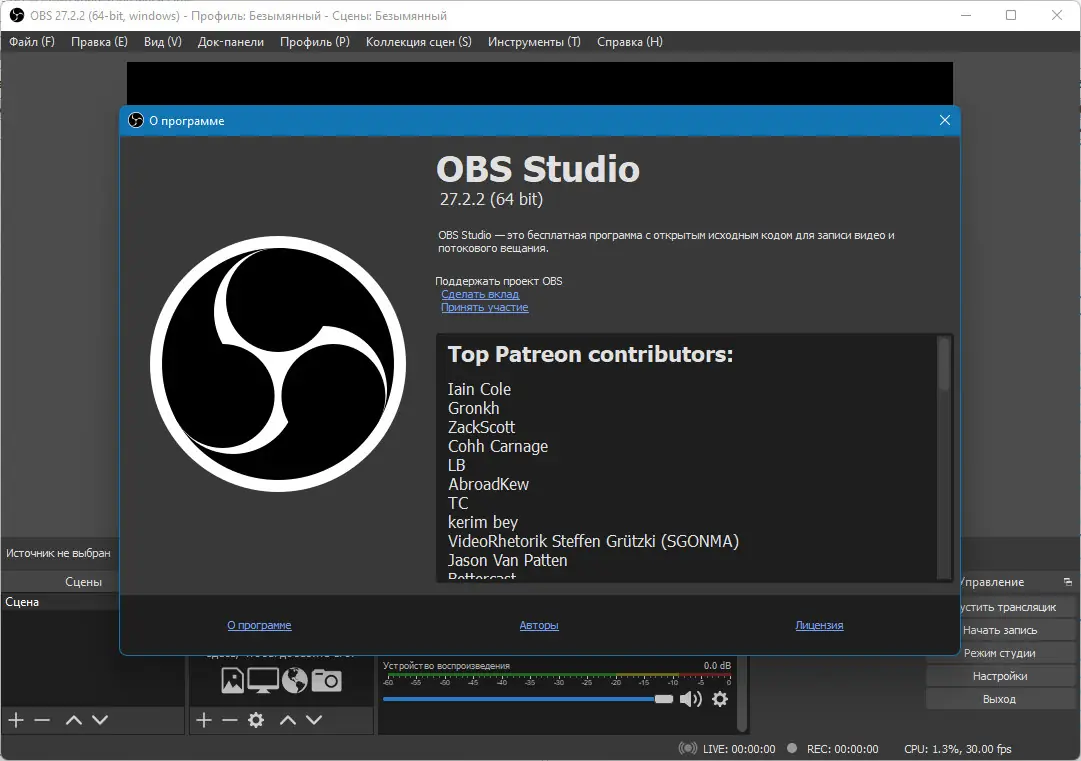
Task: Click the contributors list scrollbar
Action: click(944, 364)
